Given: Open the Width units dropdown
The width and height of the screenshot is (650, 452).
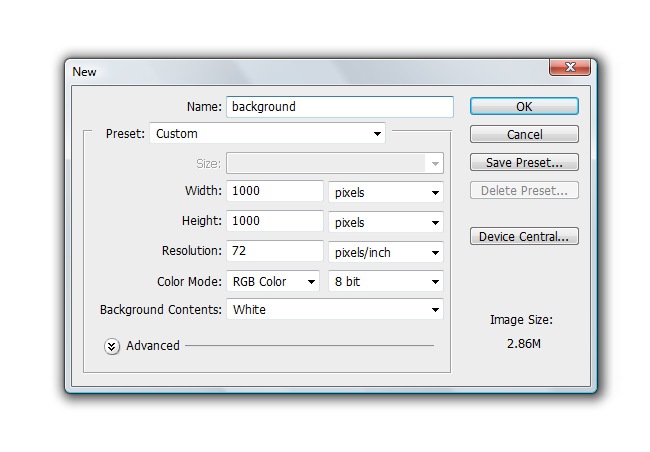Looking at the screenshot, I should [386, 192].
